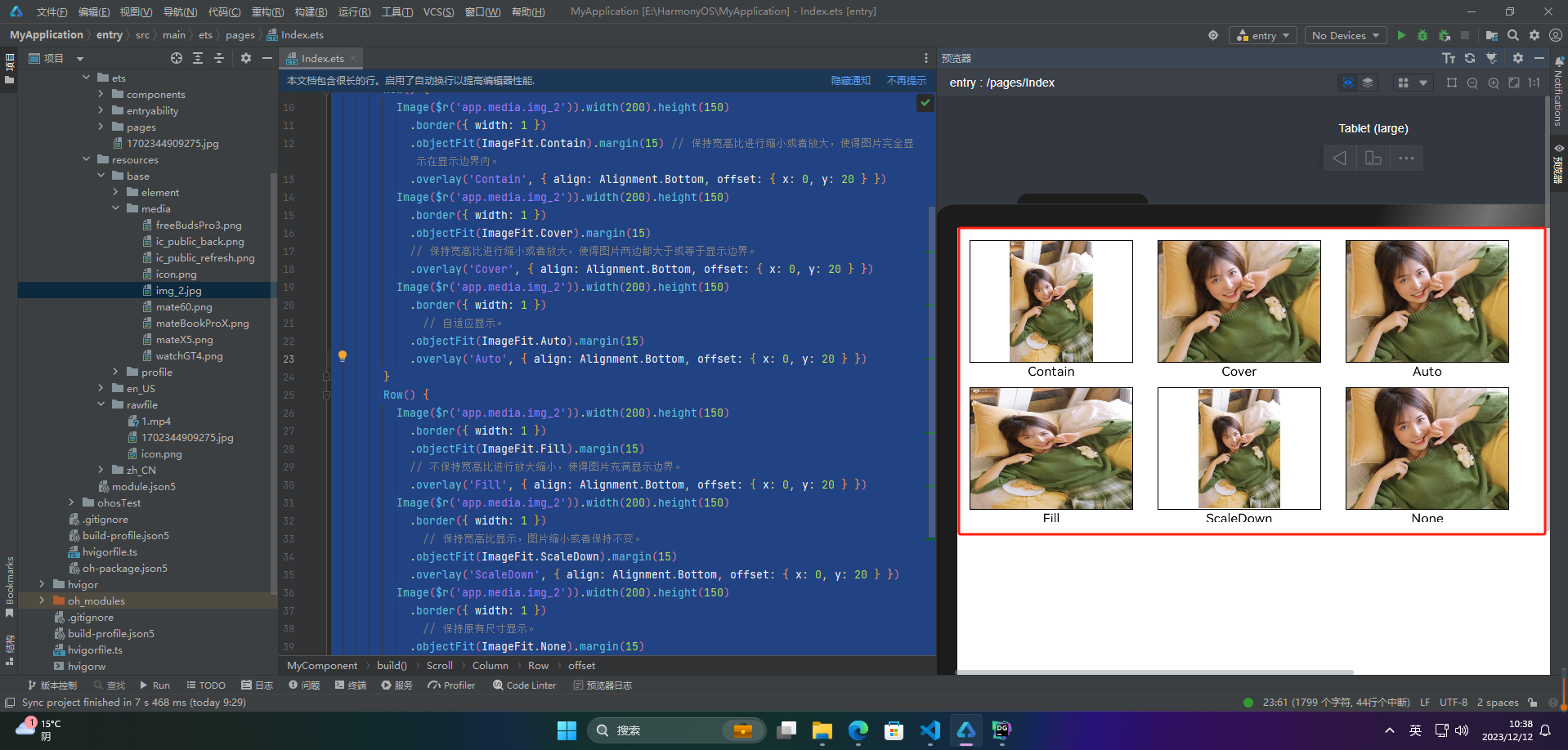
Task: Locate current file in project tree
Action: click(177, 58)
